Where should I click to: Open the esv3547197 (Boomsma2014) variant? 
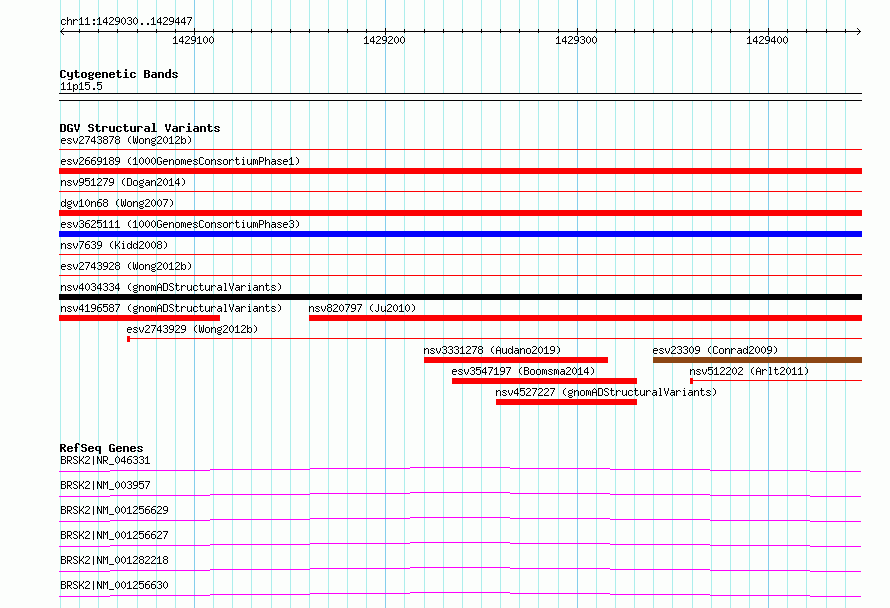[x=523, y=371]
